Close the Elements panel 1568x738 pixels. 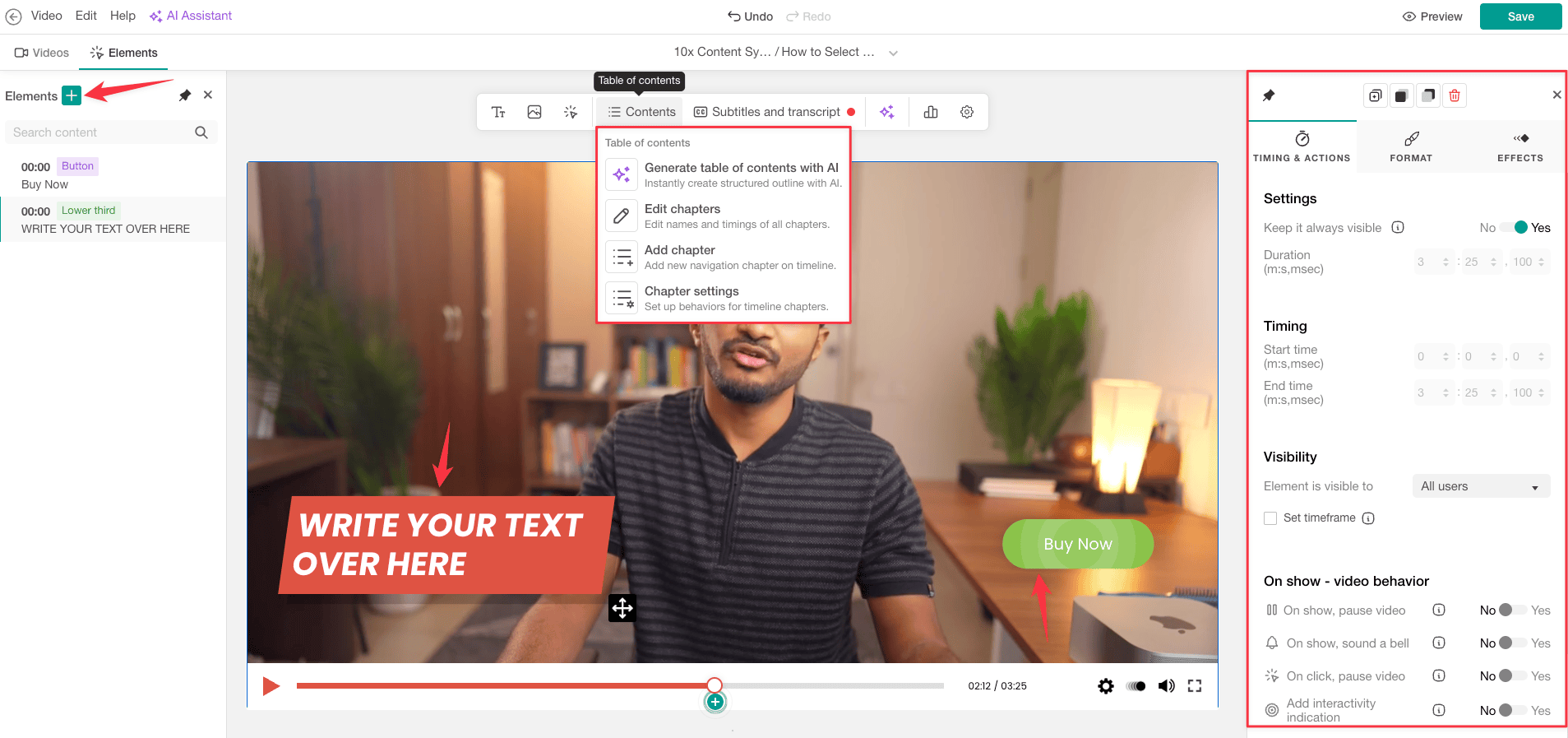(x=208, y=95)
